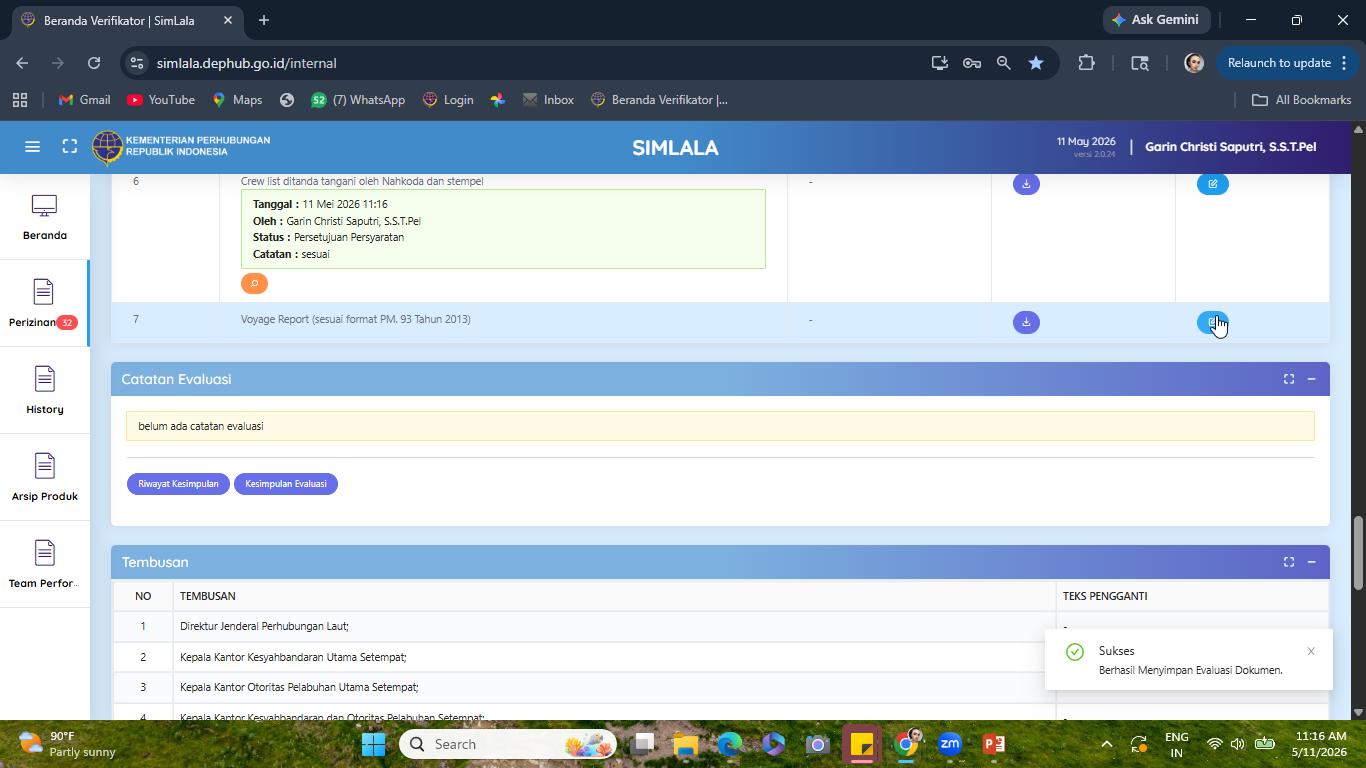Collapse the Tembusan panel
The width and height of the screenshot is (1366, 768).
point(1311,562)
